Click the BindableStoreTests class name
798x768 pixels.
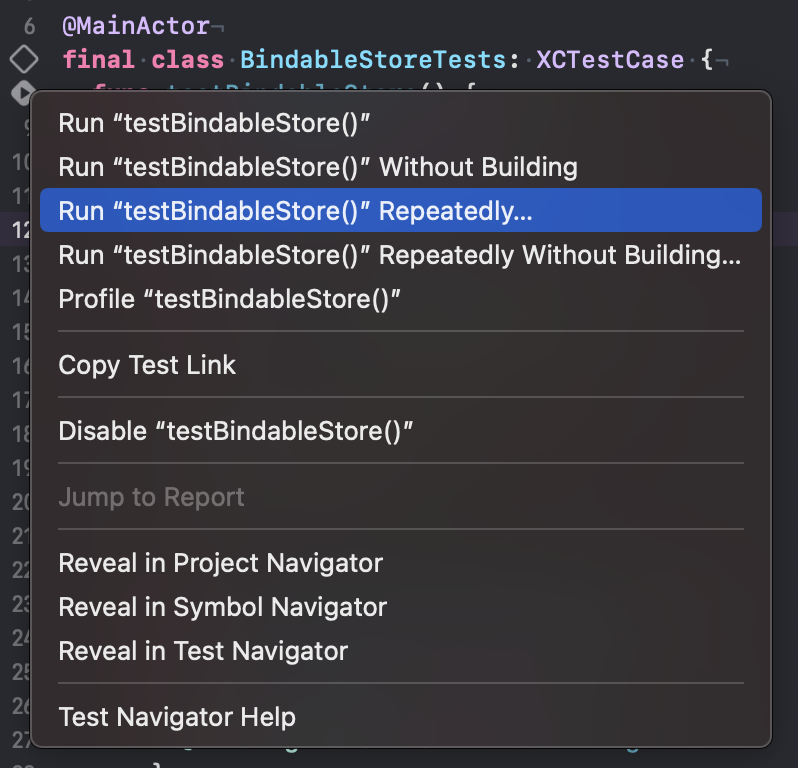(x=375, y=60)
